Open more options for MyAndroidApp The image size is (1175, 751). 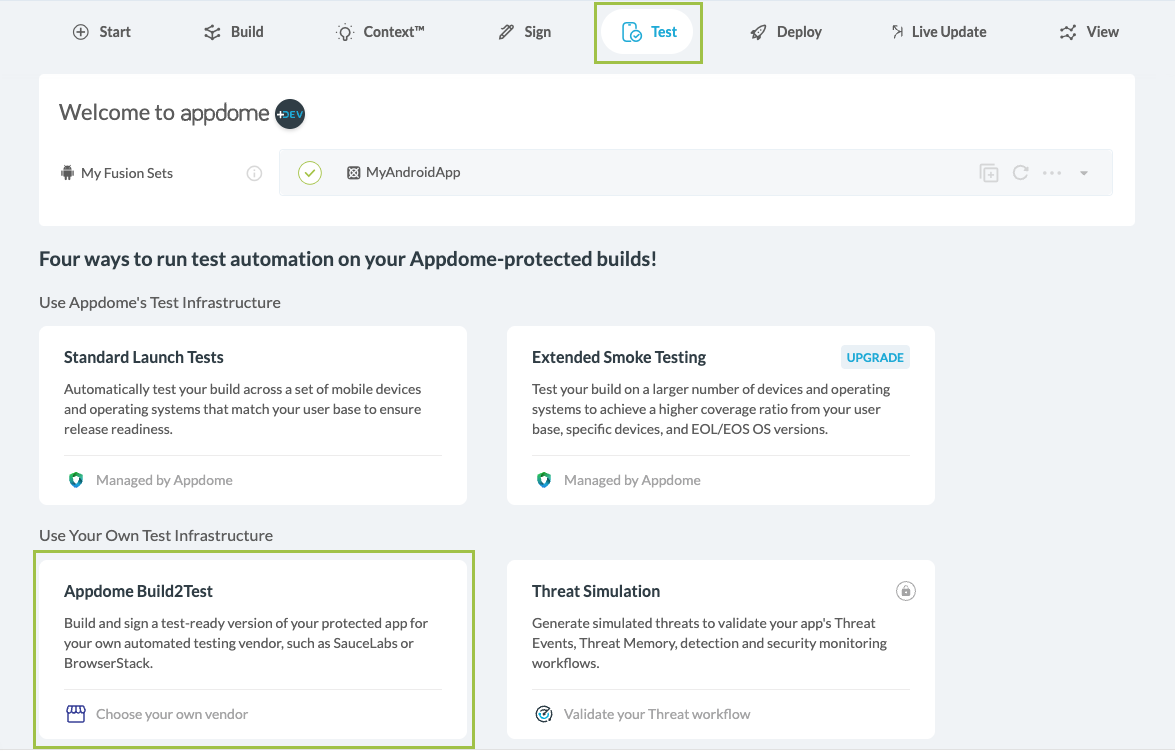pyautogui.click(x=1052, y=173)
